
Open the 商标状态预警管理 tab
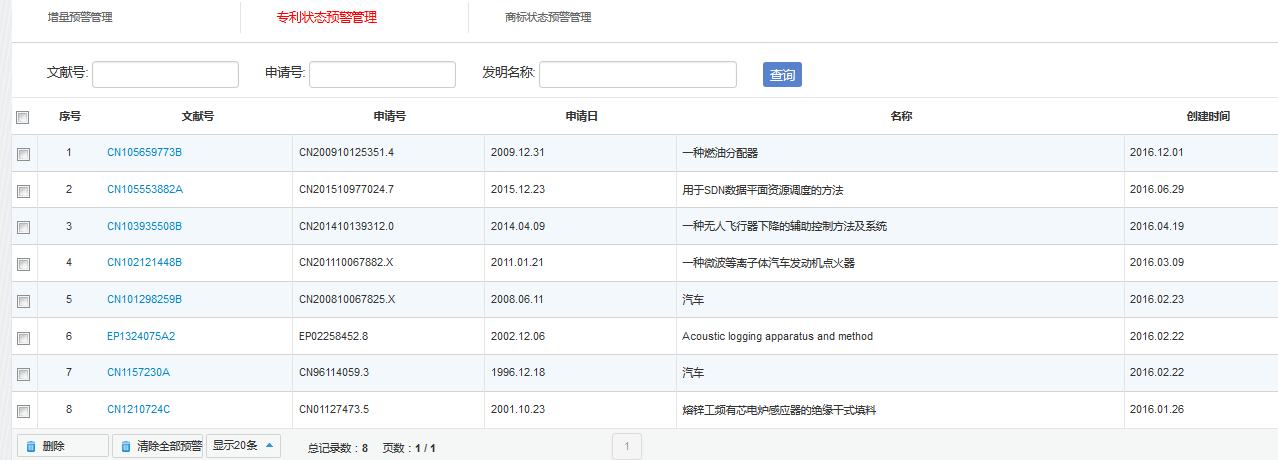click(x=548, y=17)
